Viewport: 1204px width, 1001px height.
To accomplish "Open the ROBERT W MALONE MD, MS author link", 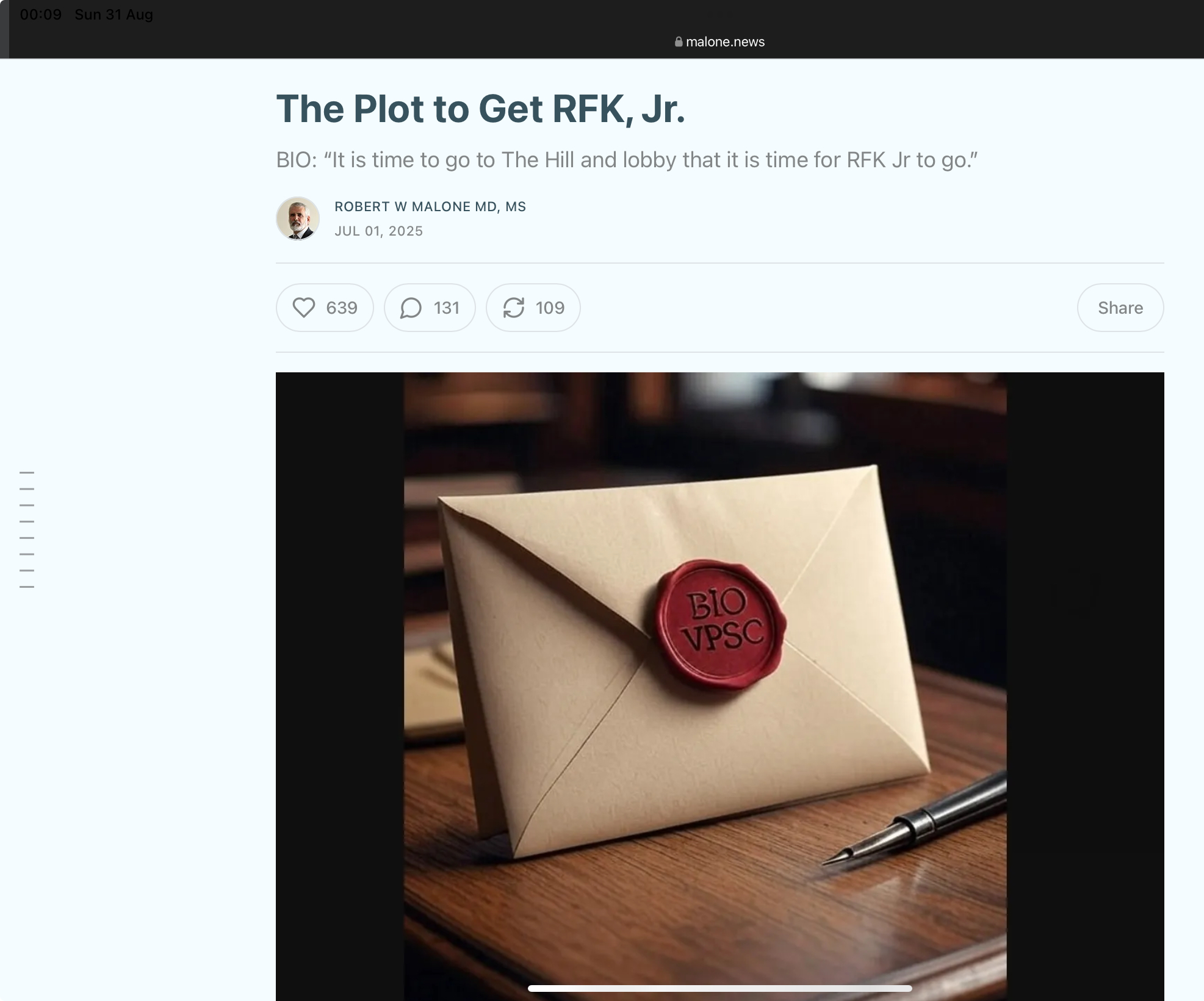I will [430, 206].
